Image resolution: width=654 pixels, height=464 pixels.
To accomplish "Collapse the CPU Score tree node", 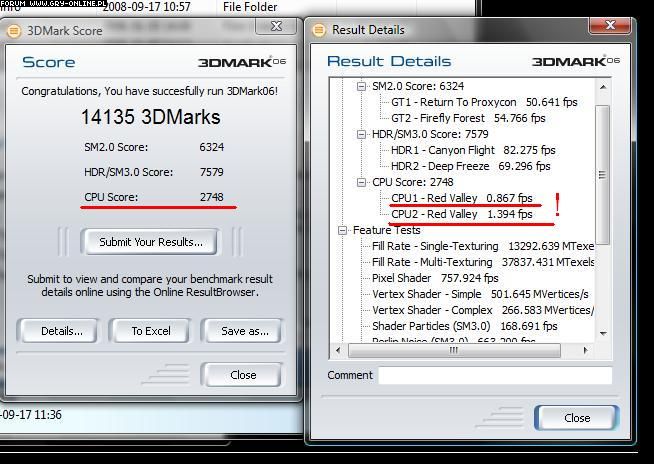I will tap(361, 182).
